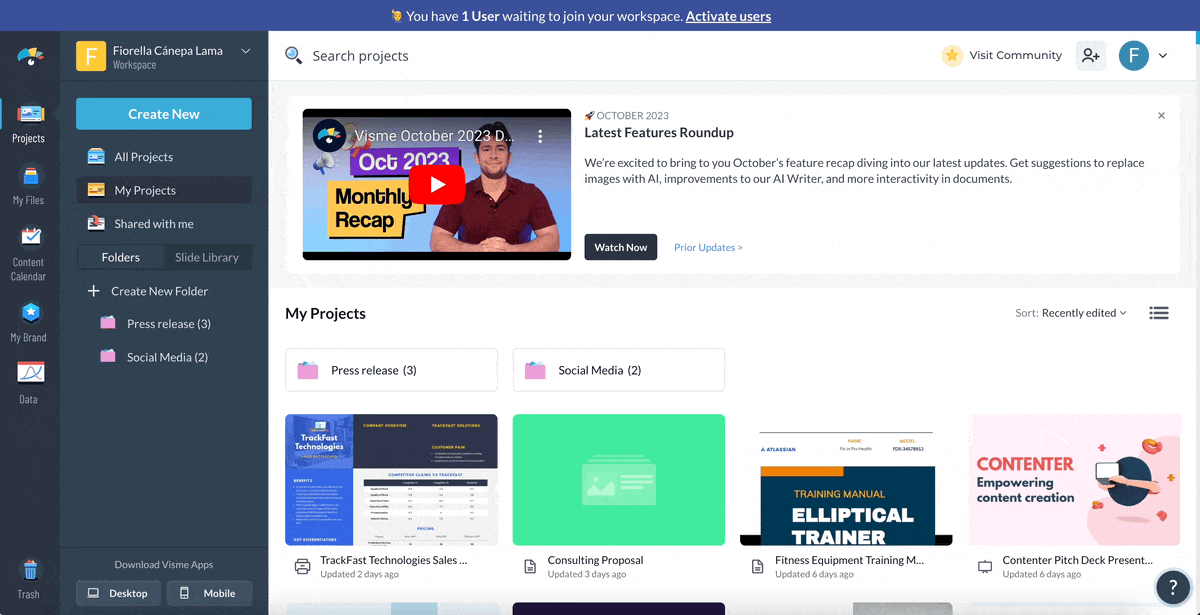Go to My Brand settings
Viewport: 1200px width, 615px height.
[x=29, y=320]
